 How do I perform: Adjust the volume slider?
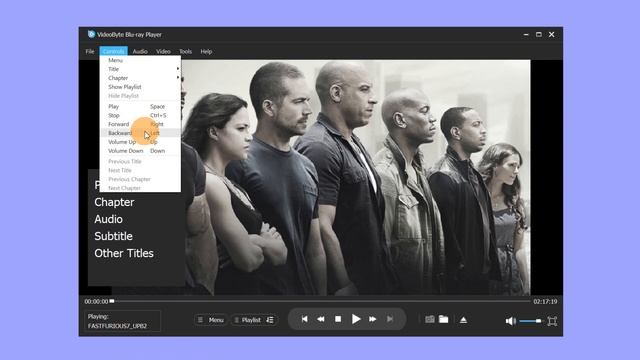[530, 321]
